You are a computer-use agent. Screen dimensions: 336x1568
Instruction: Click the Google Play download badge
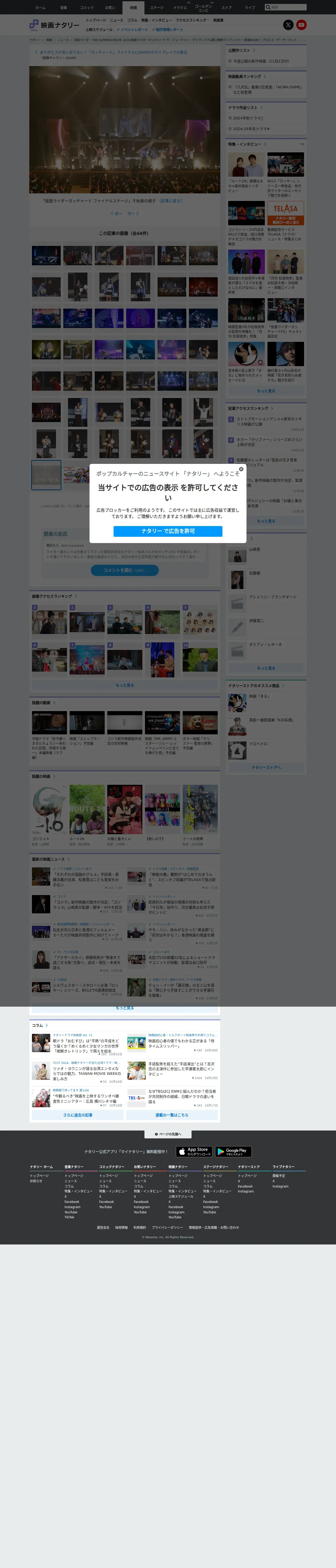coord(233,1152)
